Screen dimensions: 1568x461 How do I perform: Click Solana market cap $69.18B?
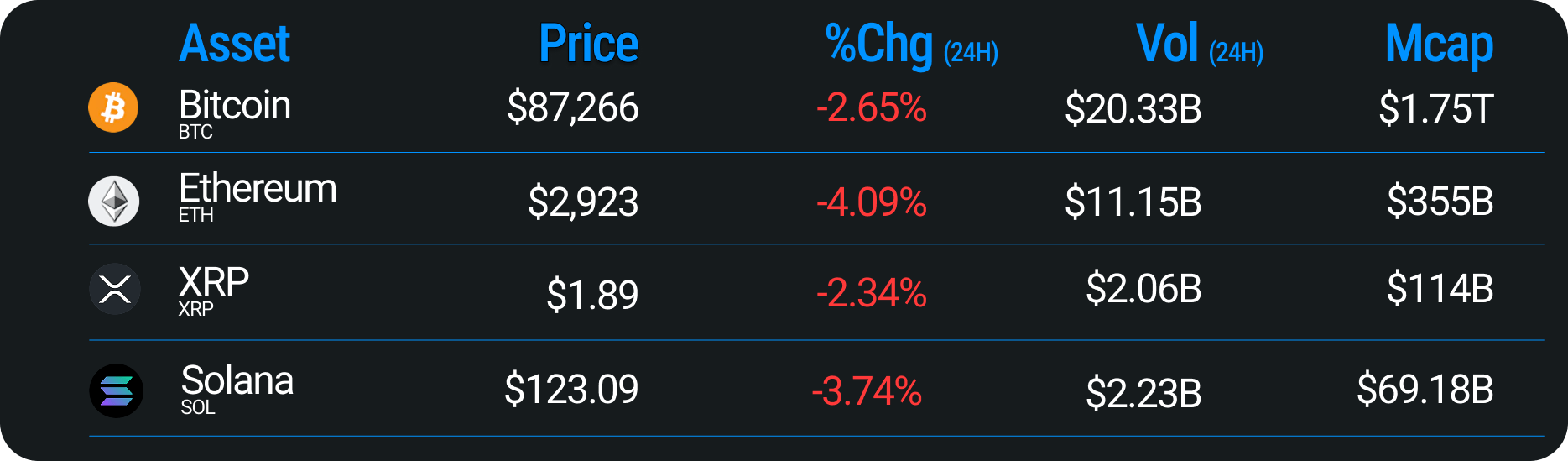(1425, 390)
